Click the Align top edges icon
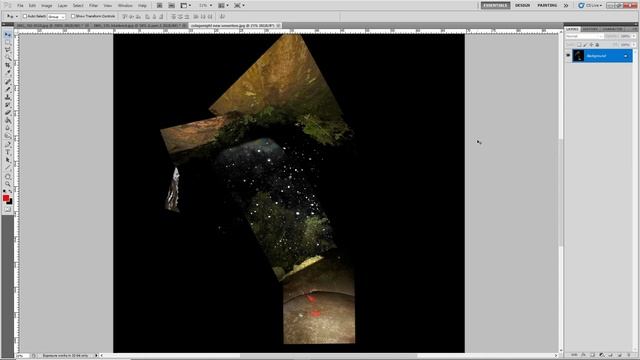The image size is (640, 360). pos(125,16)
